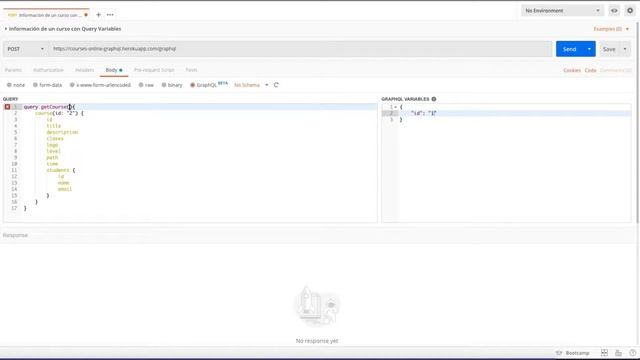The image size is (640, 360).
Task: Click the Send button
Action: click(x=569, y=49)
